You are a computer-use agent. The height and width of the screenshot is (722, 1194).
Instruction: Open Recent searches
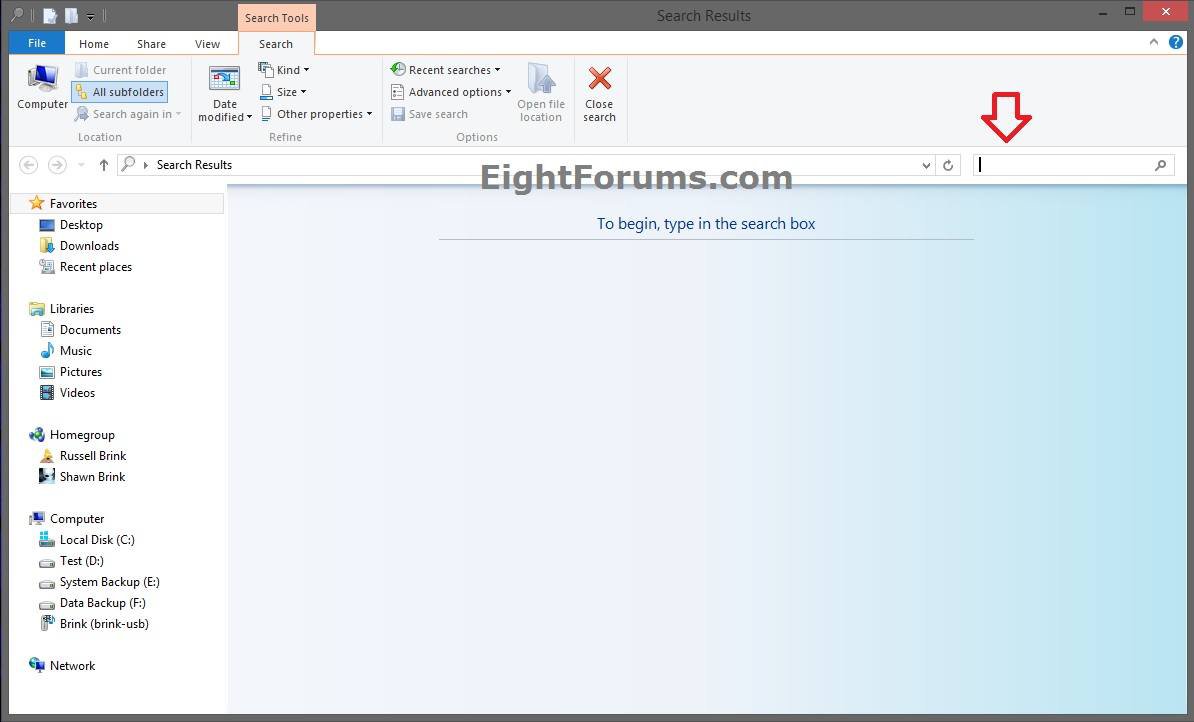445,69
